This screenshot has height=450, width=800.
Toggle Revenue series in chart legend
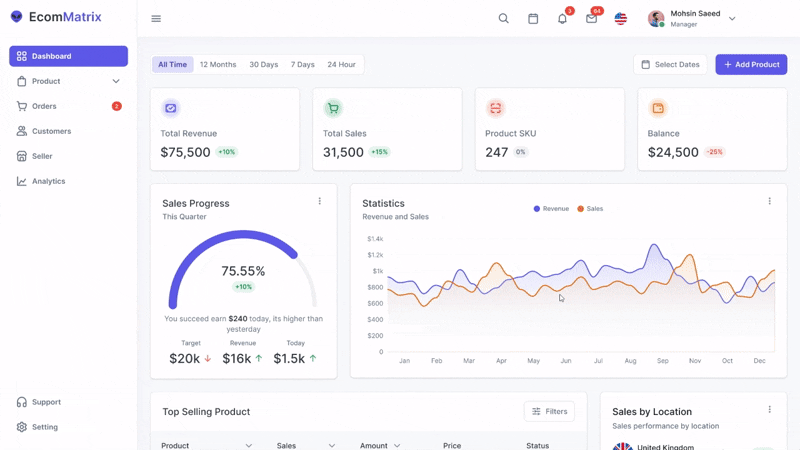click(551, 209)
